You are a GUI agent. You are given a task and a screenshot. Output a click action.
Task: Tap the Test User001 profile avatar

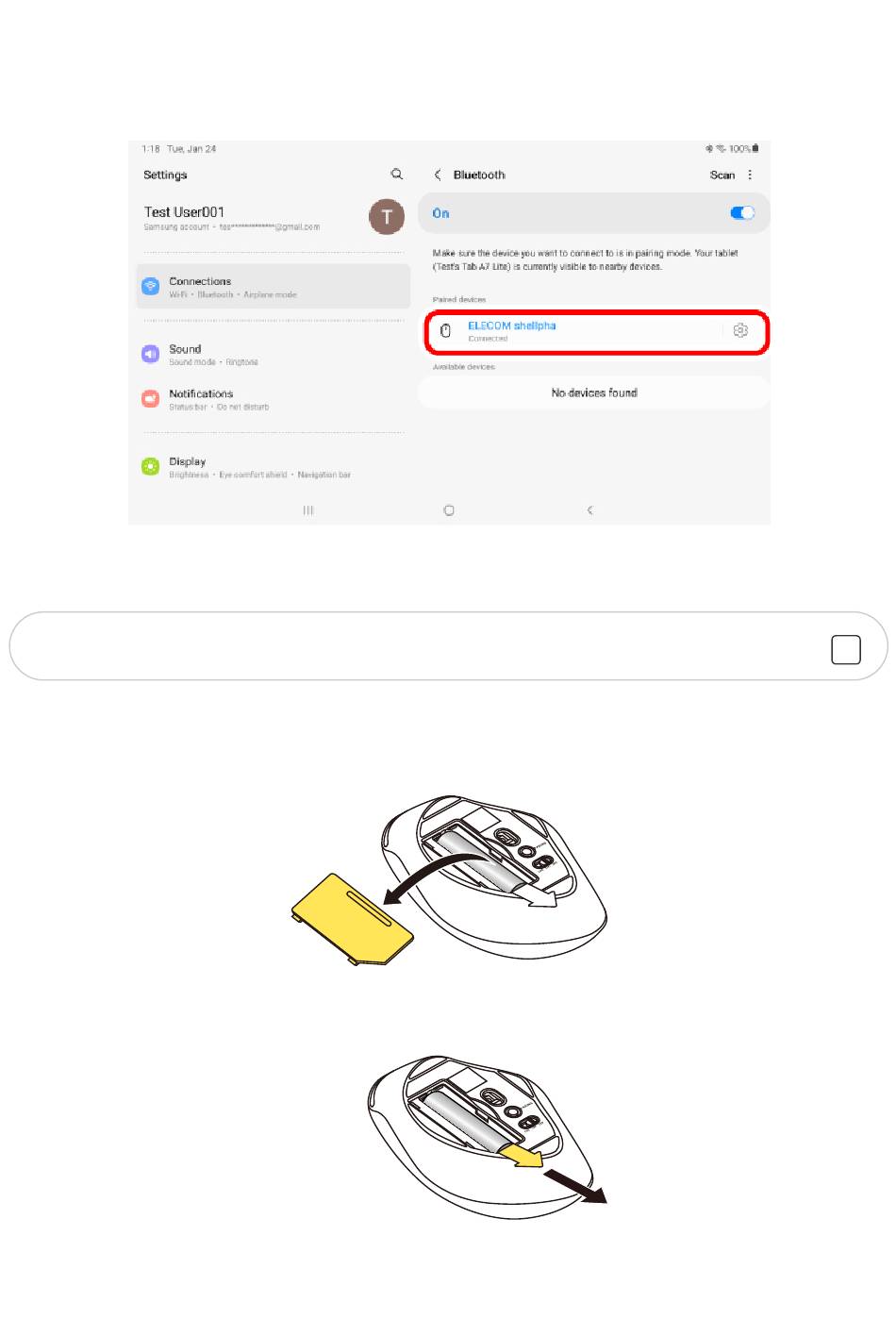[387, 217]
